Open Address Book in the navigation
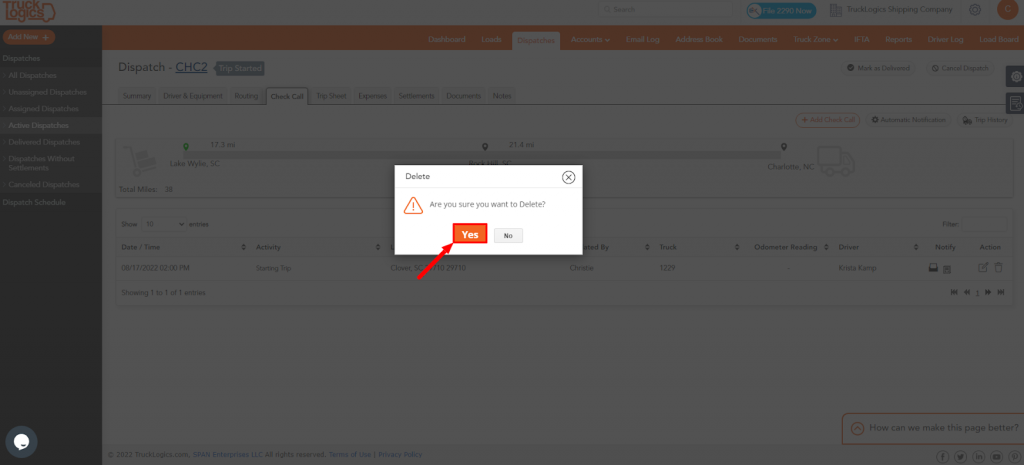 tap(699, 39)
